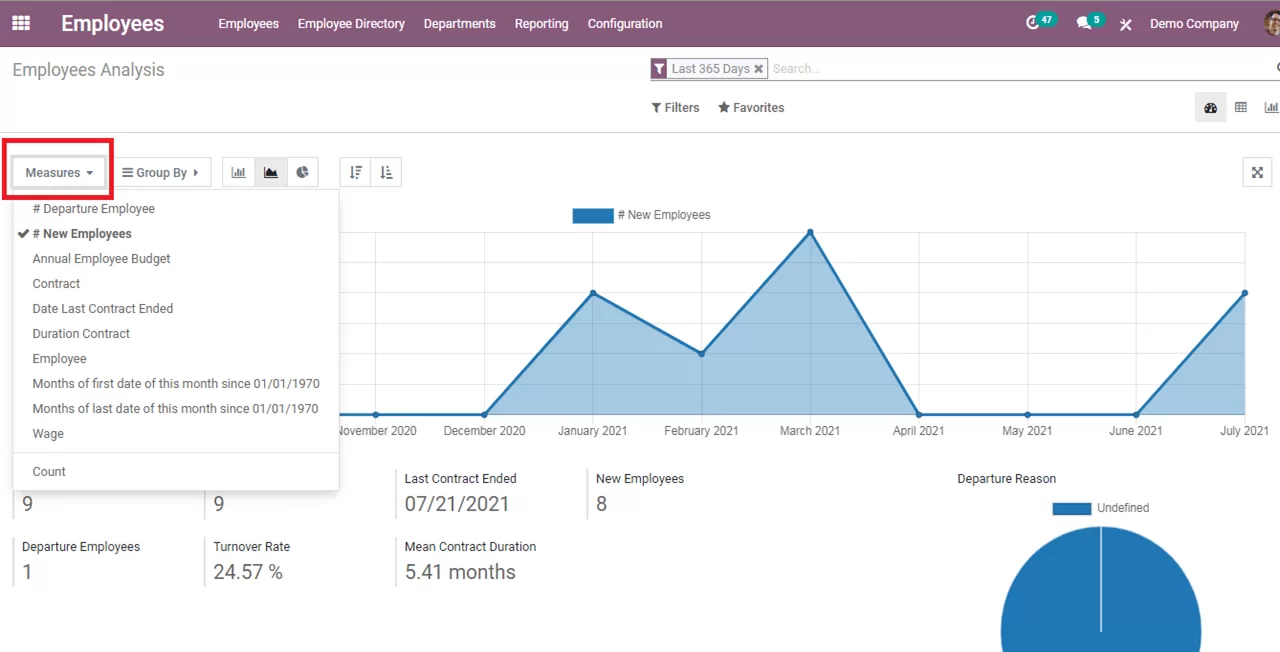
Task: Click the February 2021 data point
Action: [701, 354]
